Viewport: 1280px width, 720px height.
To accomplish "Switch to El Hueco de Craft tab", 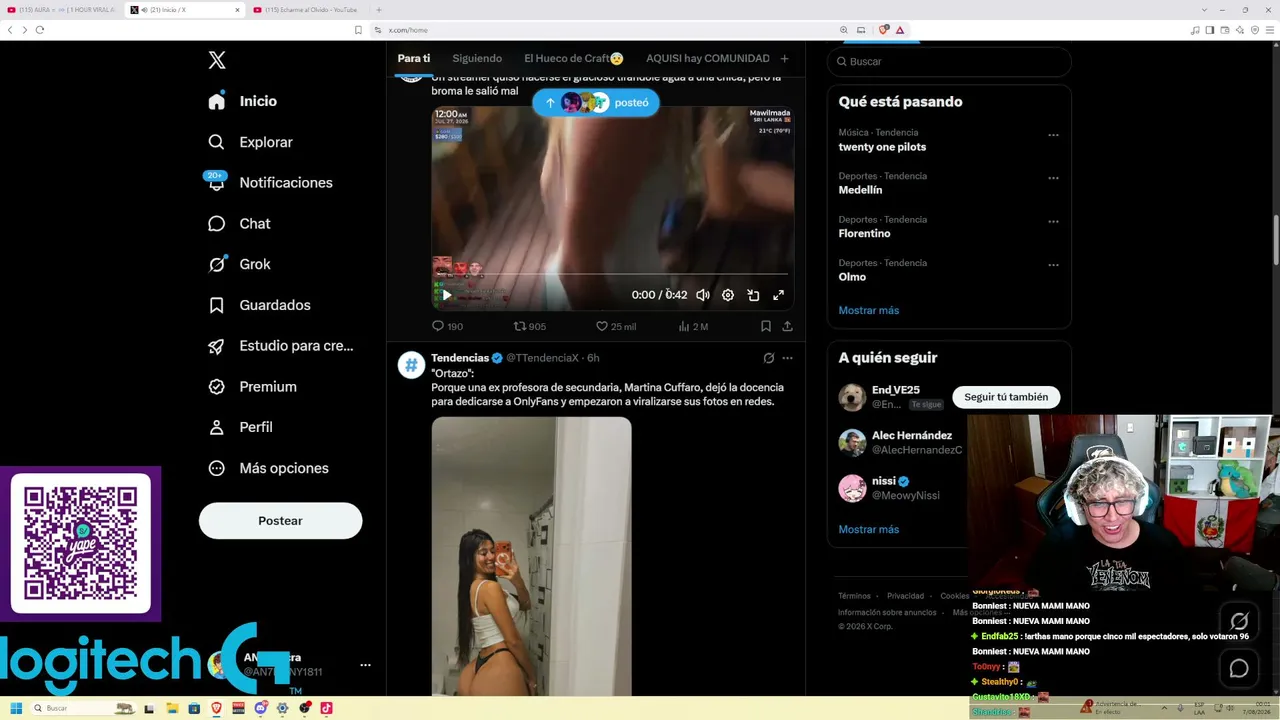I will tap(574, 58).
